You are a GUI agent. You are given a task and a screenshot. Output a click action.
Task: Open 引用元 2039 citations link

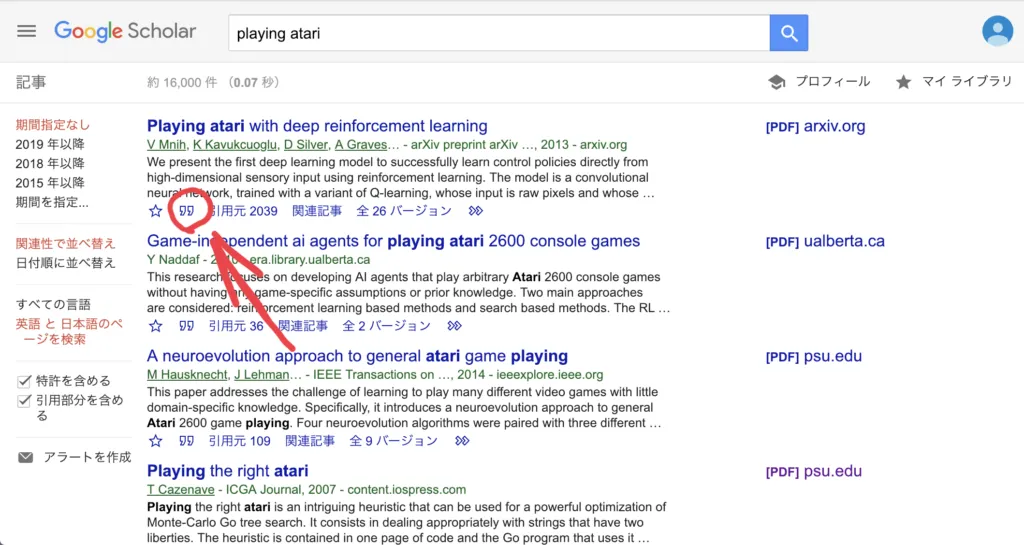(x=243, y=211)
